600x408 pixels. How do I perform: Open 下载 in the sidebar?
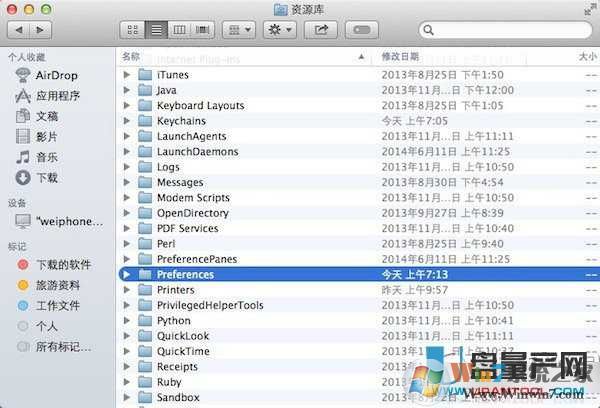[37, 178]
